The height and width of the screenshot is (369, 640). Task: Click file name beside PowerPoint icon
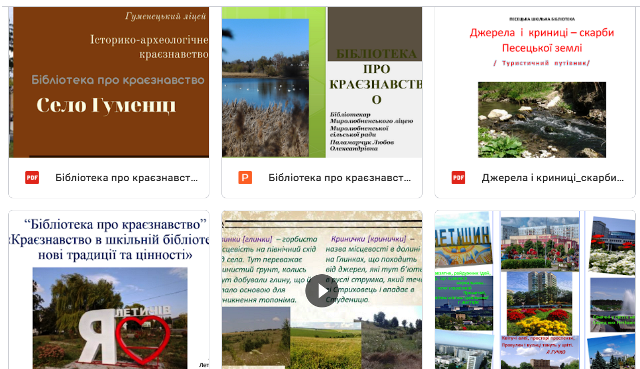[340, 178]
